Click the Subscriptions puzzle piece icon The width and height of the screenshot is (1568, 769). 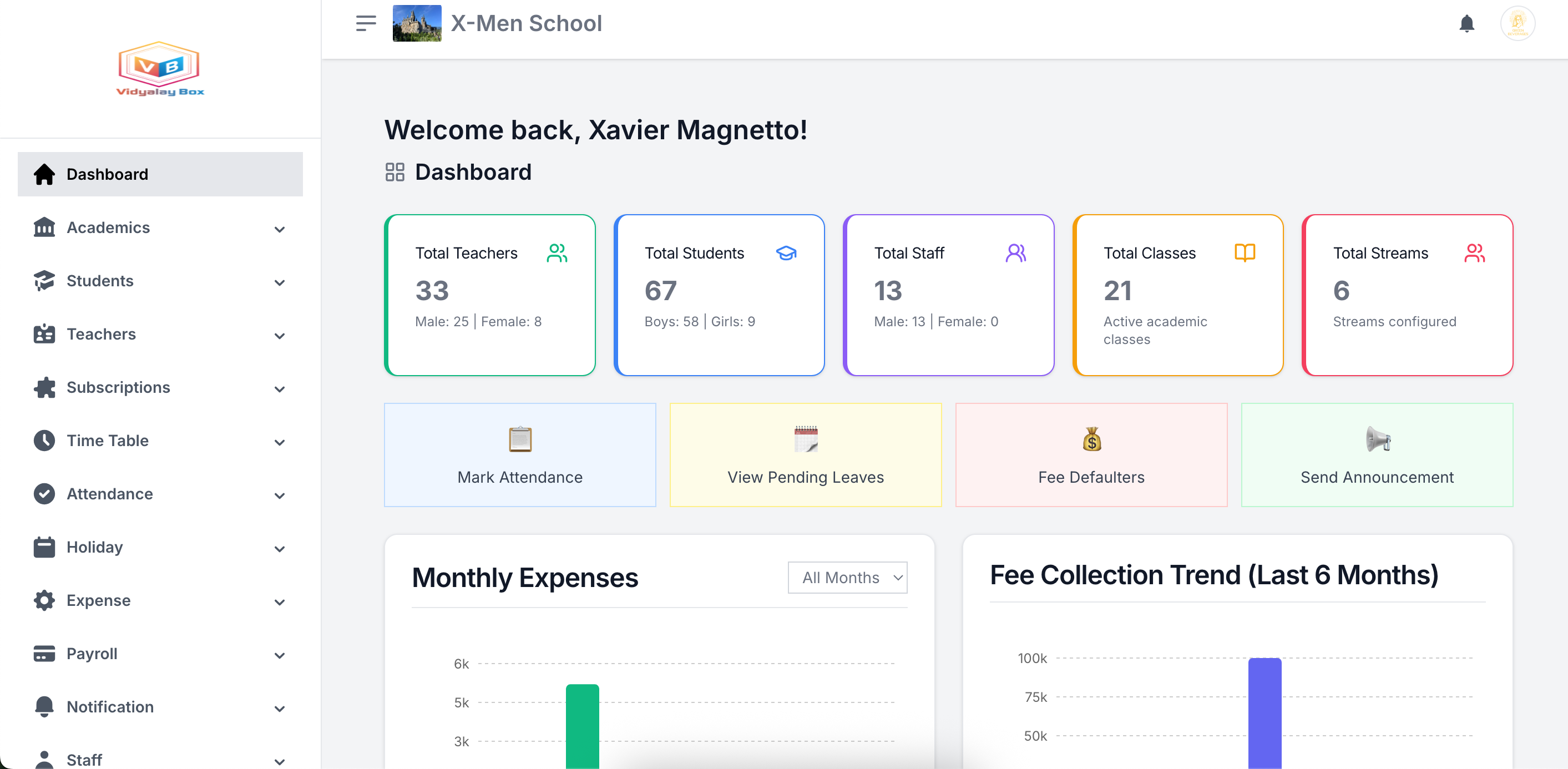coord(44,387)
